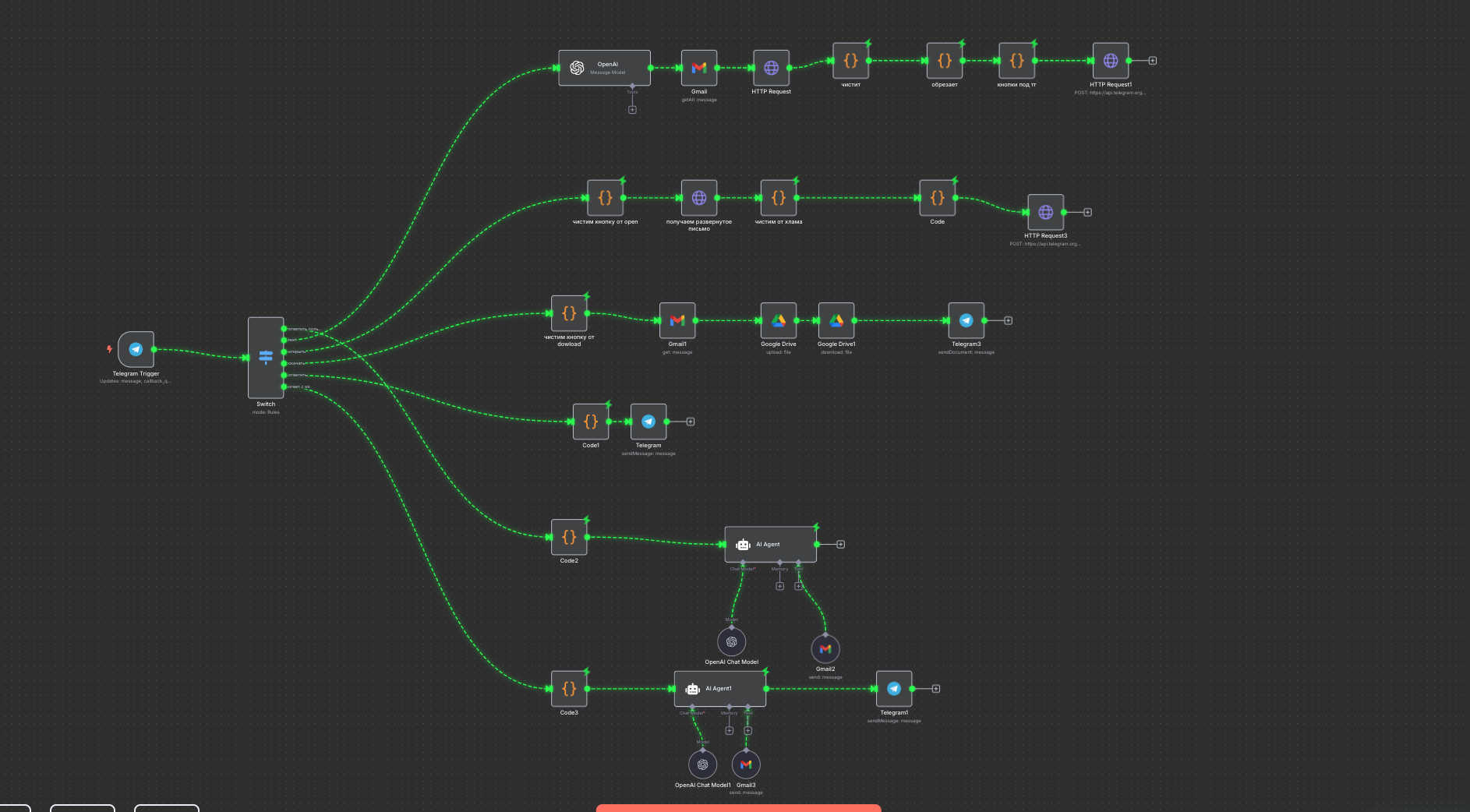This screenshot has width=1470, height=812.
Task: Click 'send: message' under Gmail3
Action: click(746, 793)
